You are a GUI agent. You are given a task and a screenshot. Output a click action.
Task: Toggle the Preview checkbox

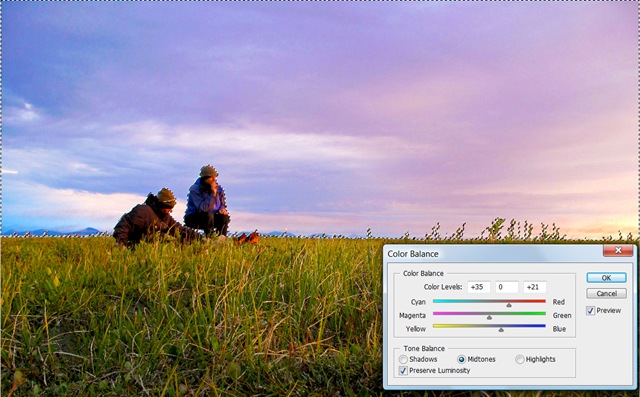pyautogui.click(x=590, y=311)
